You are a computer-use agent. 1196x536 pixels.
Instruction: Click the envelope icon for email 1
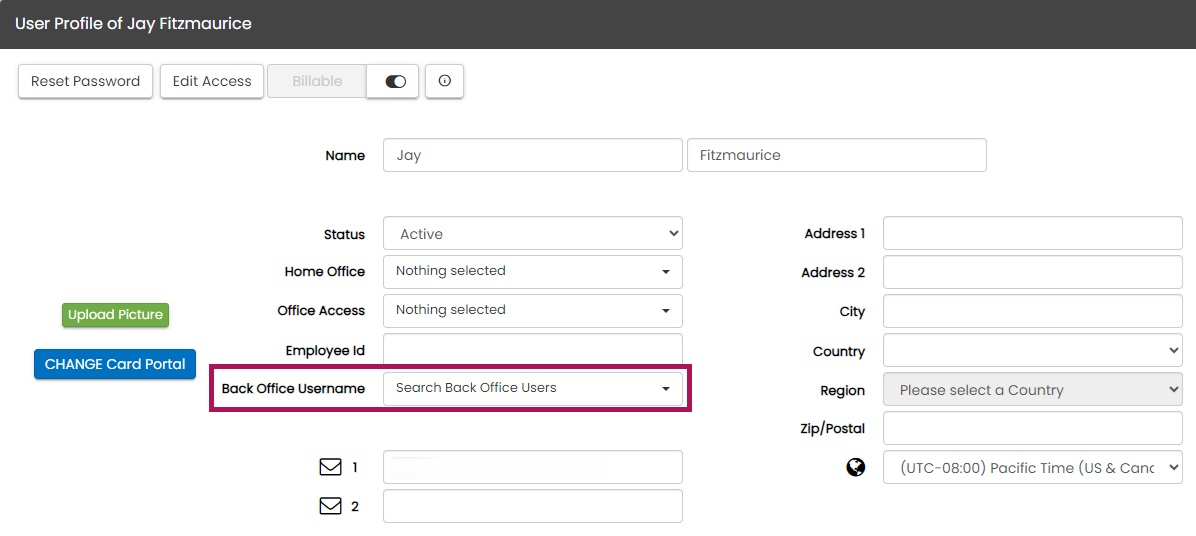[330, 467]
